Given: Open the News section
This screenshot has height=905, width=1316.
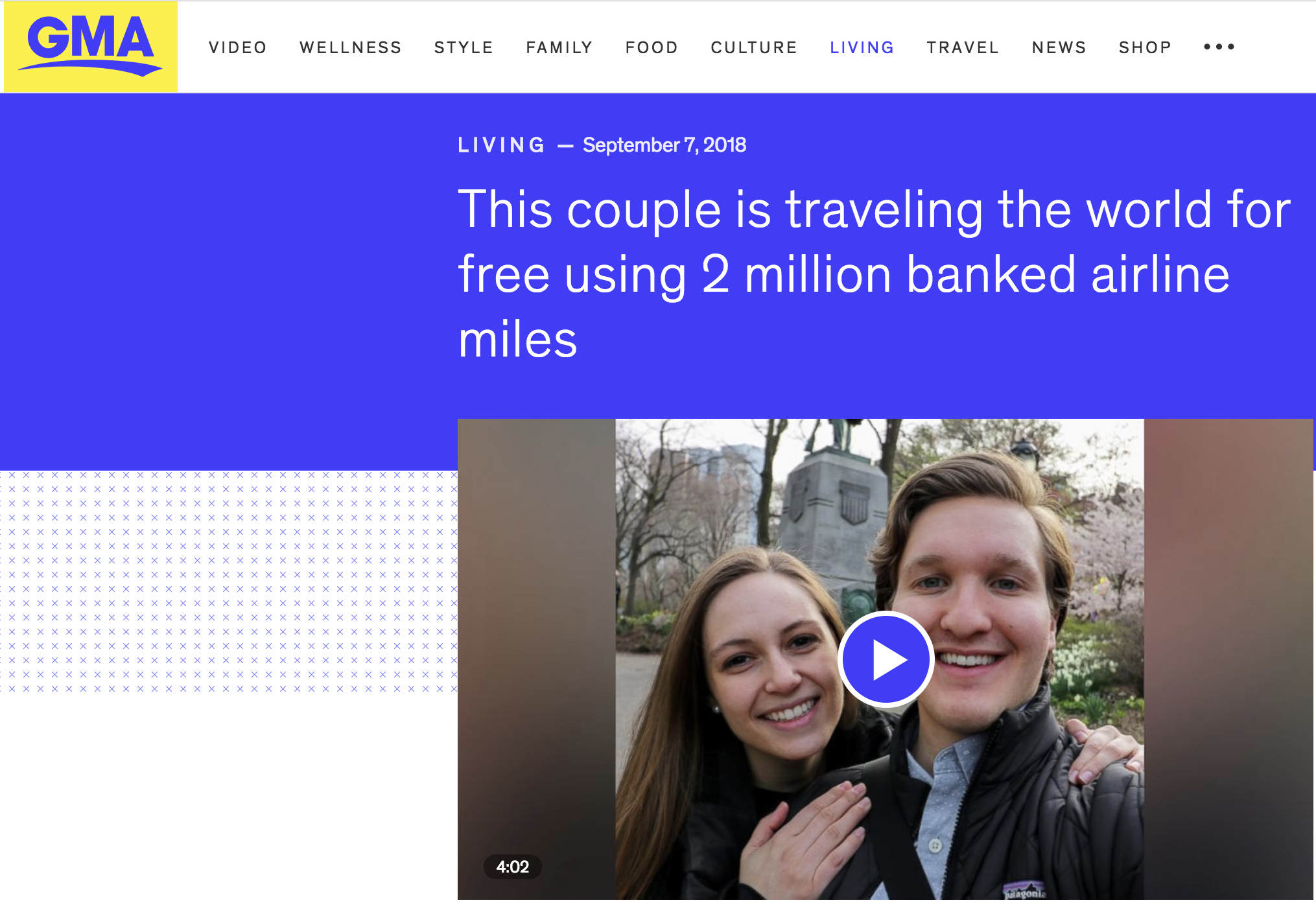Looking at the screenshot, I should [1059, 47].
